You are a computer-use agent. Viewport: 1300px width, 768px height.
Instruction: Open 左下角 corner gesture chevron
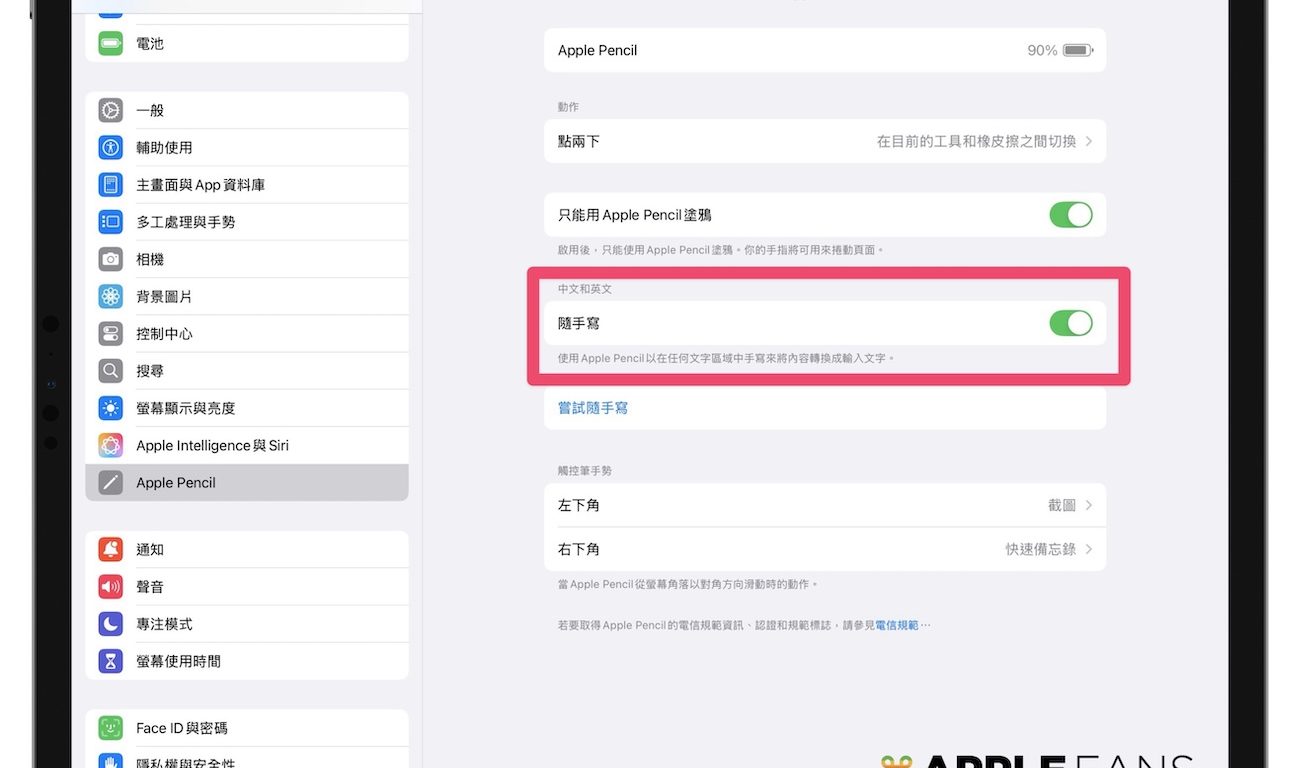coord(1089,506)
